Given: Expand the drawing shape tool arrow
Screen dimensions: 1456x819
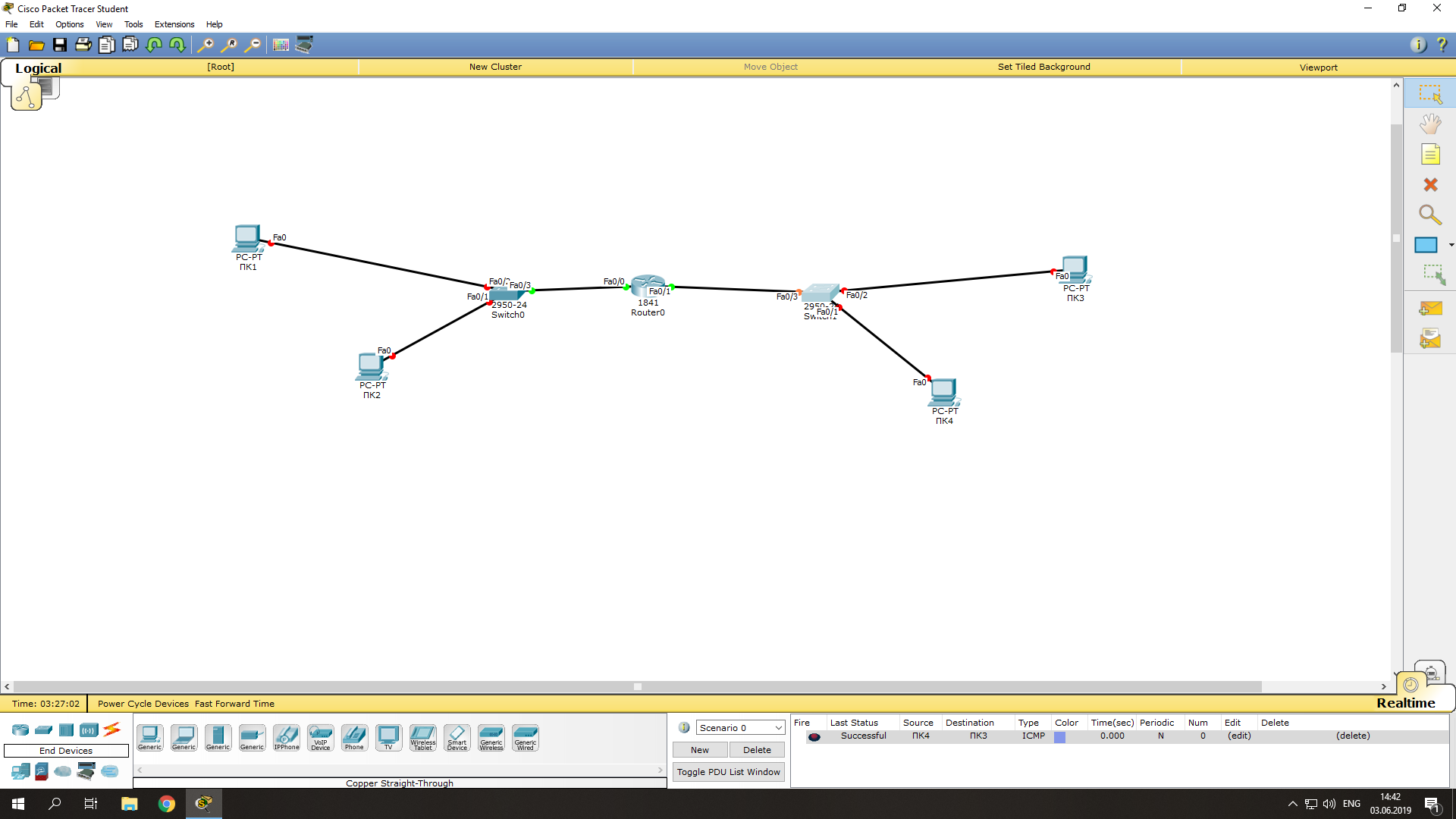Looking at the screenshot, I should [x=1451, y=245].
